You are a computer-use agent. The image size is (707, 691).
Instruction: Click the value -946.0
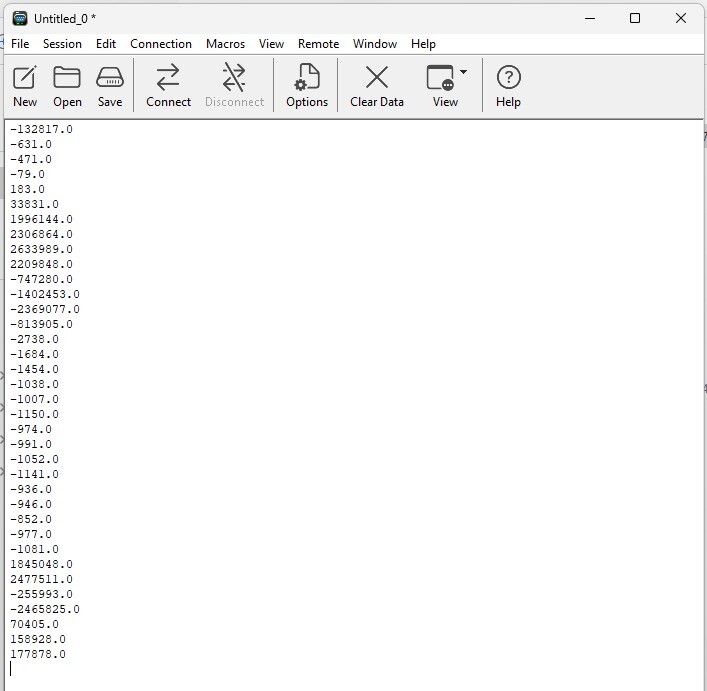coord(31,504)
